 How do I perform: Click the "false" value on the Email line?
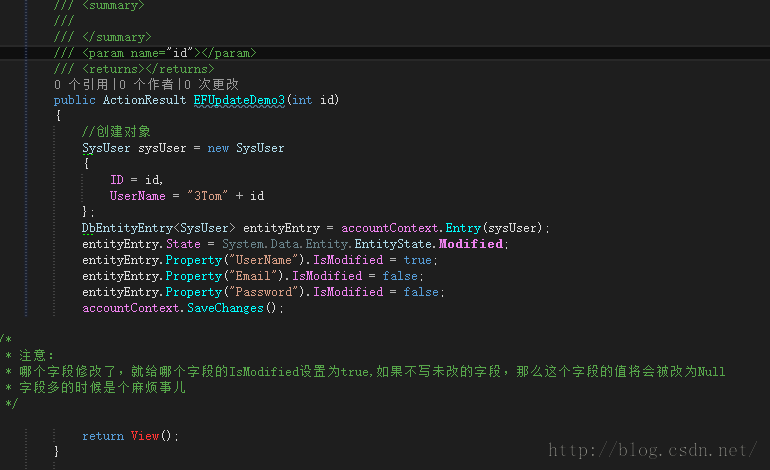[x=400, y=276]
